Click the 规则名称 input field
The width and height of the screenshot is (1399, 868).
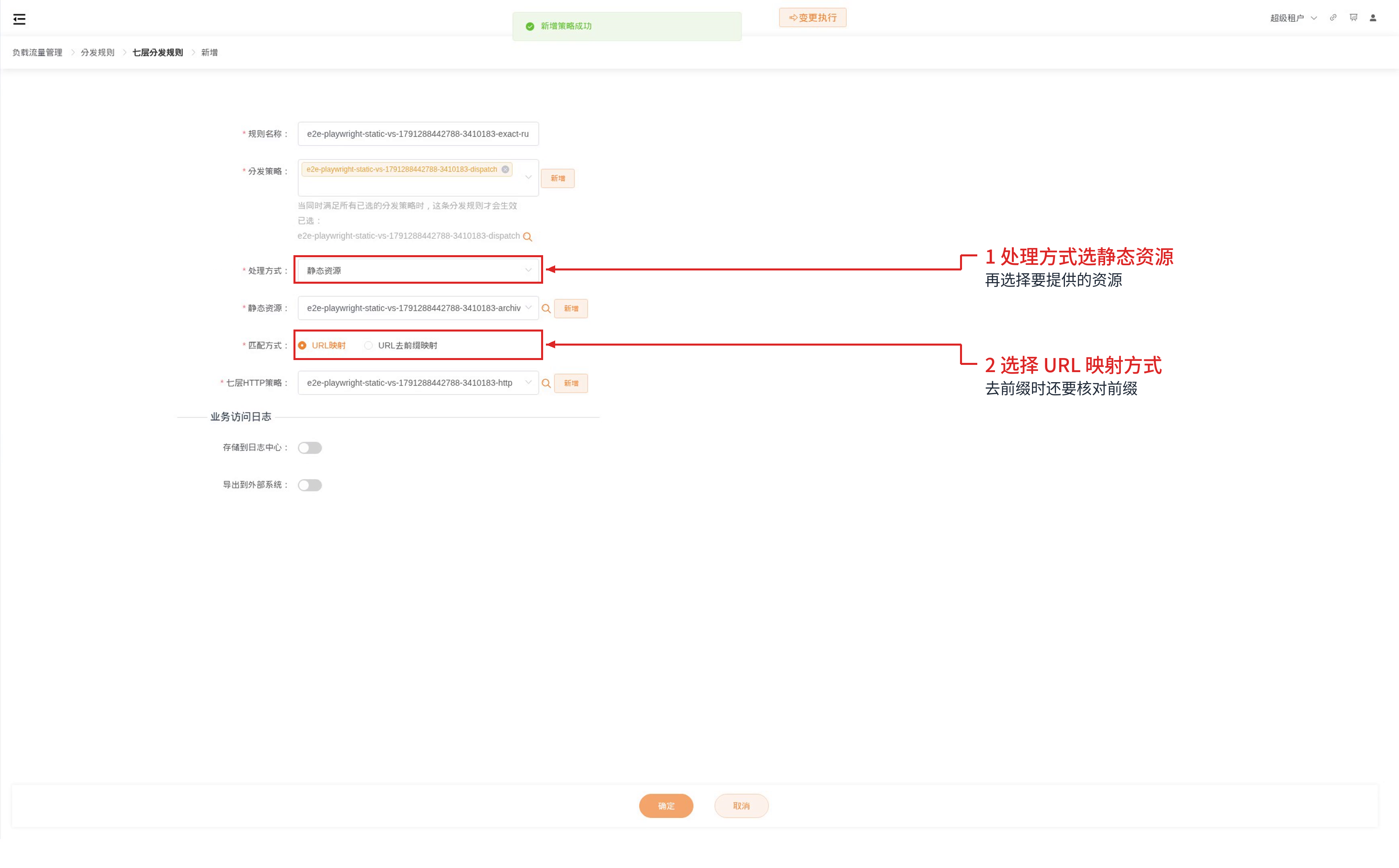[x=418, y=134]
